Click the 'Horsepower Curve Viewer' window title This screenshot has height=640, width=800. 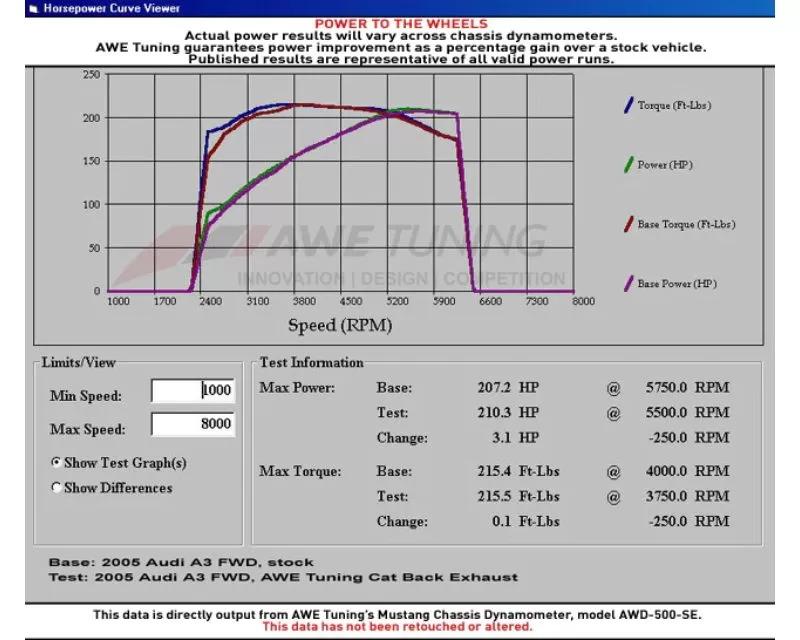click(x=111, y=9)
